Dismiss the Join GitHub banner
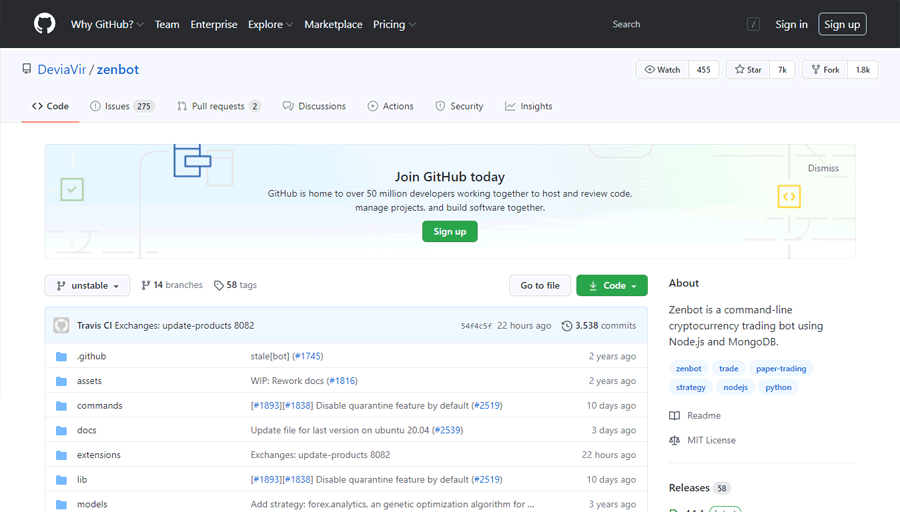The width and height of the screenshot is (900, 512). click(x=823, y=168)
